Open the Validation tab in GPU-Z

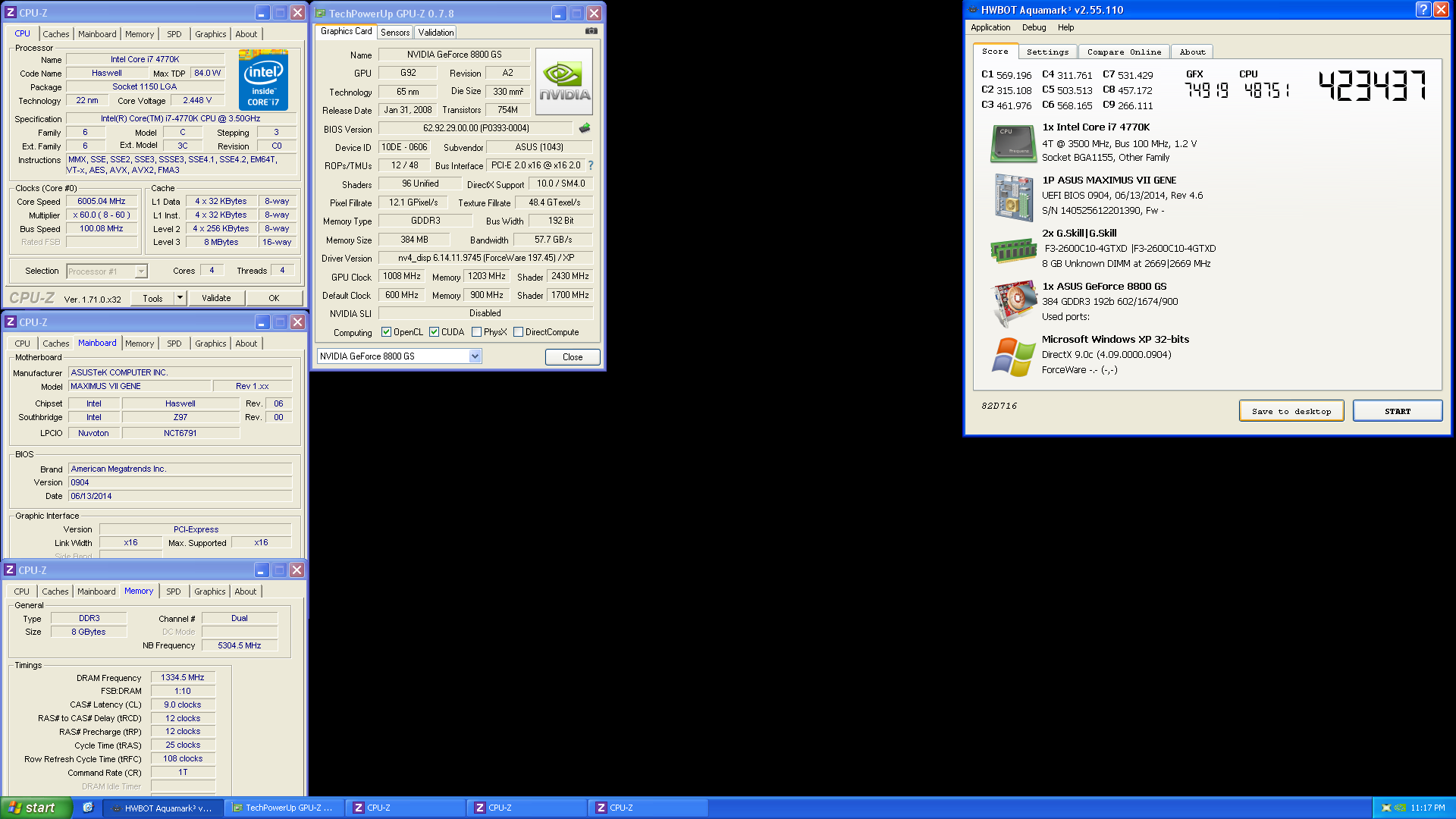(436, 32)
